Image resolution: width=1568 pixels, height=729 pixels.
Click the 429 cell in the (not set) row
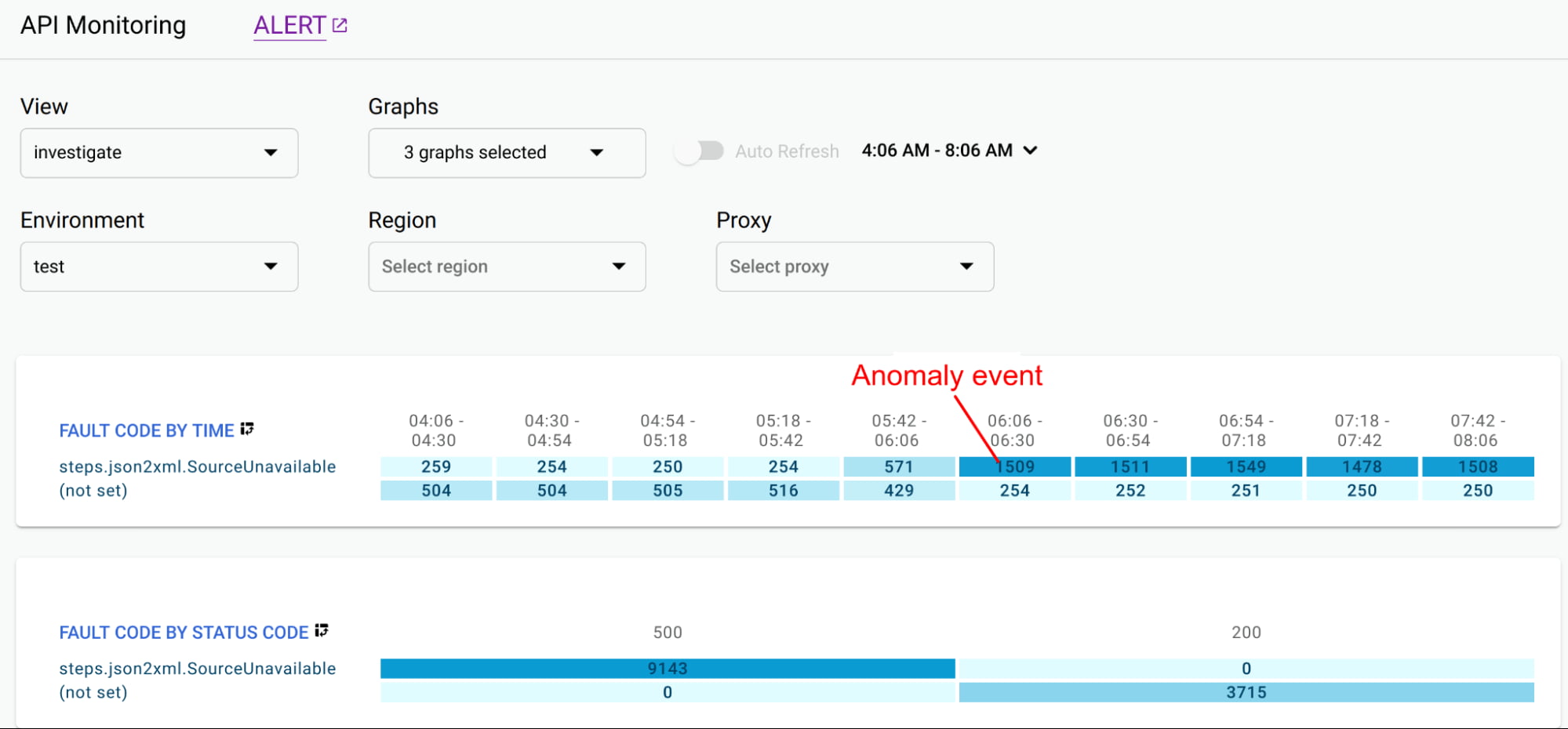(899, 491)
